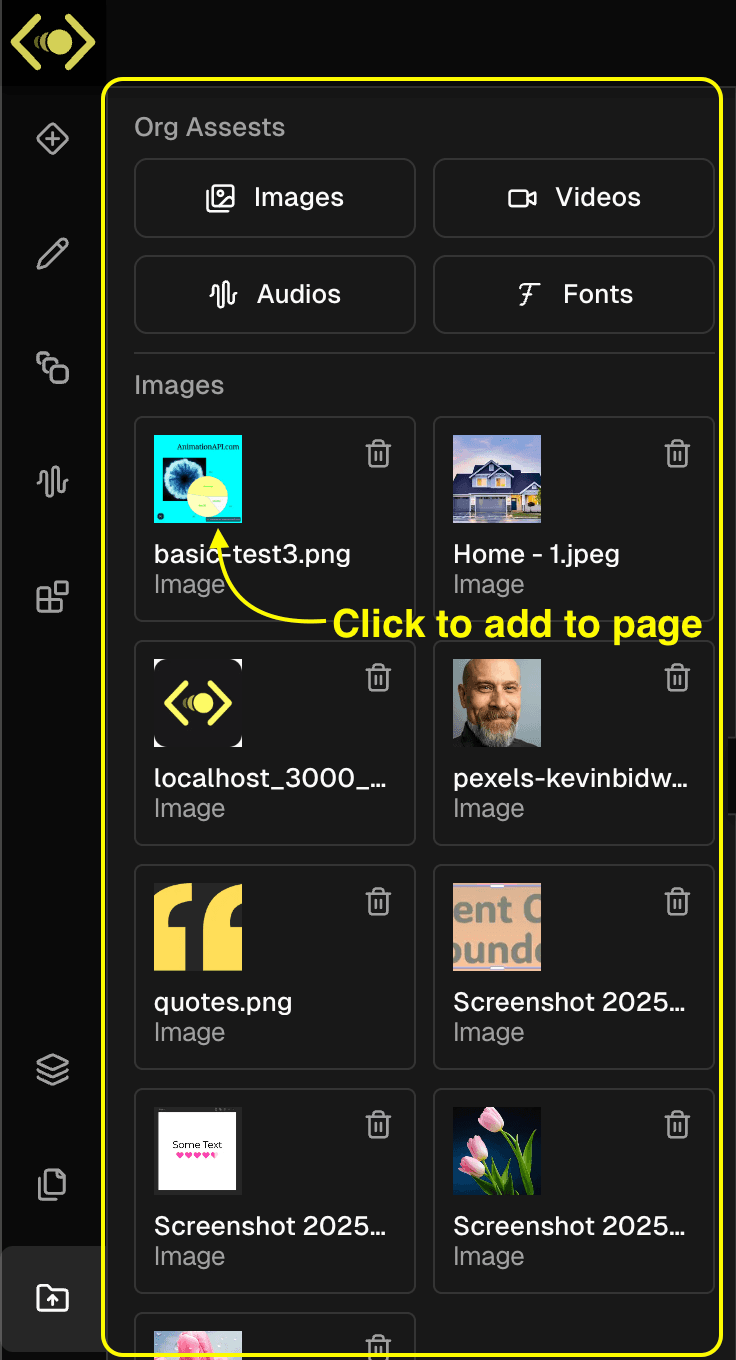Trash the 'ent C ounde' screenshot image
This screenshot has width=736, height=1360.
[x=677, y=902]
